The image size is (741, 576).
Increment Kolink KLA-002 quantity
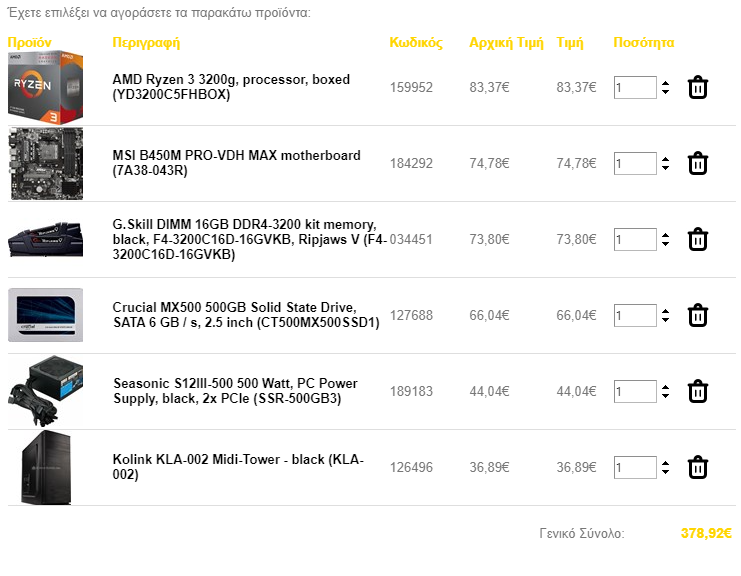665,464
